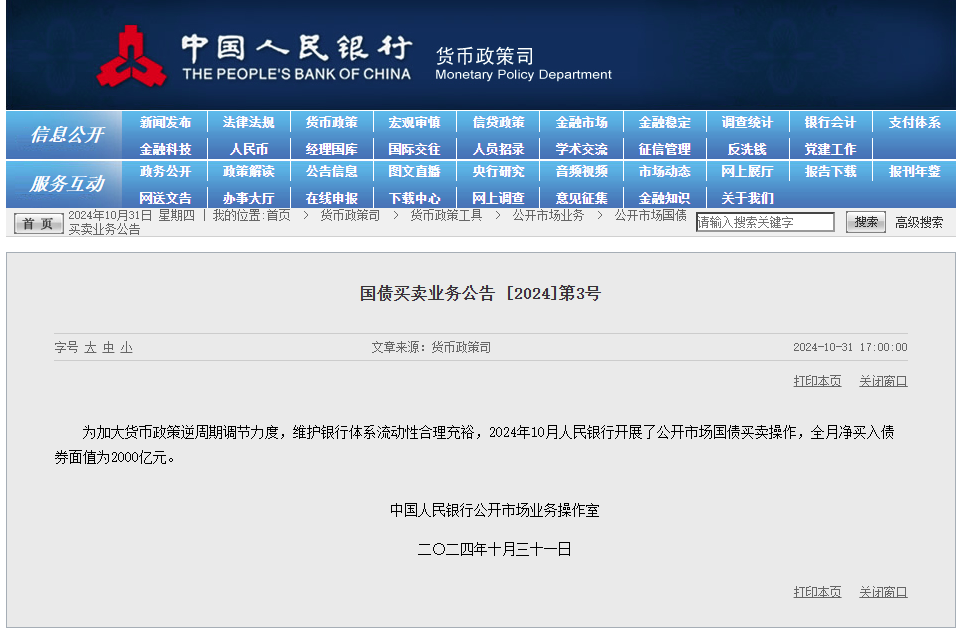This screenshot has width=962, height=638.
Task: Visit the 网上展厅 link
Action: click(747, 171)
